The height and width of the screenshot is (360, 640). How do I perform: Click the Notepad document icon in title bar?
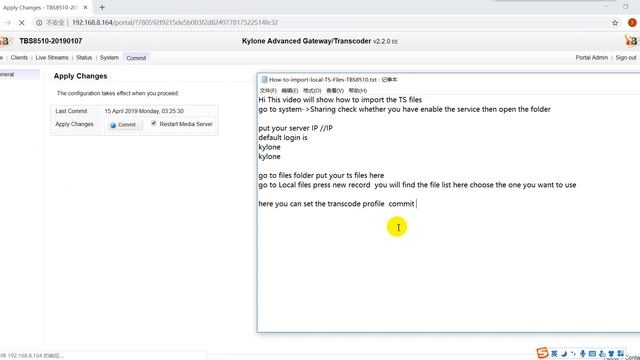tap(264, 80)
